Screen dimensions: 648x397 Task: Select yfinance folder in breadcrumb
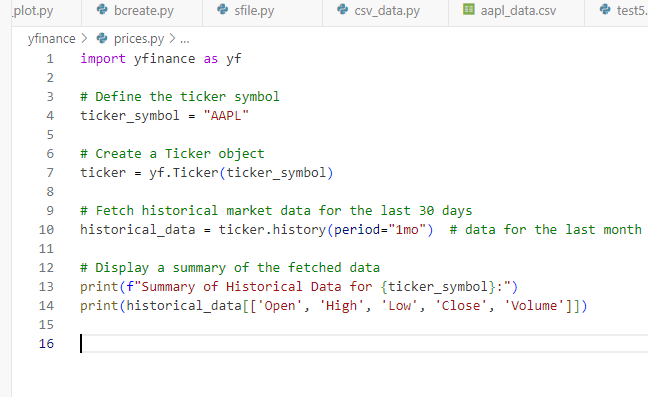coord(52,39)
